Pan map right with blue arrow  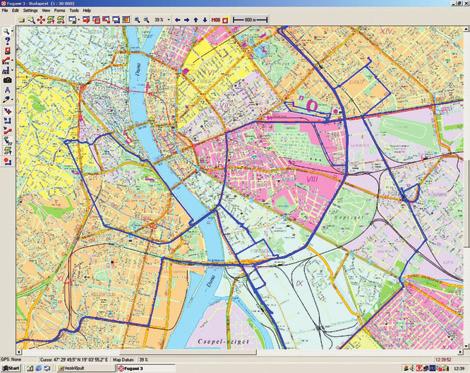[187, 20]
